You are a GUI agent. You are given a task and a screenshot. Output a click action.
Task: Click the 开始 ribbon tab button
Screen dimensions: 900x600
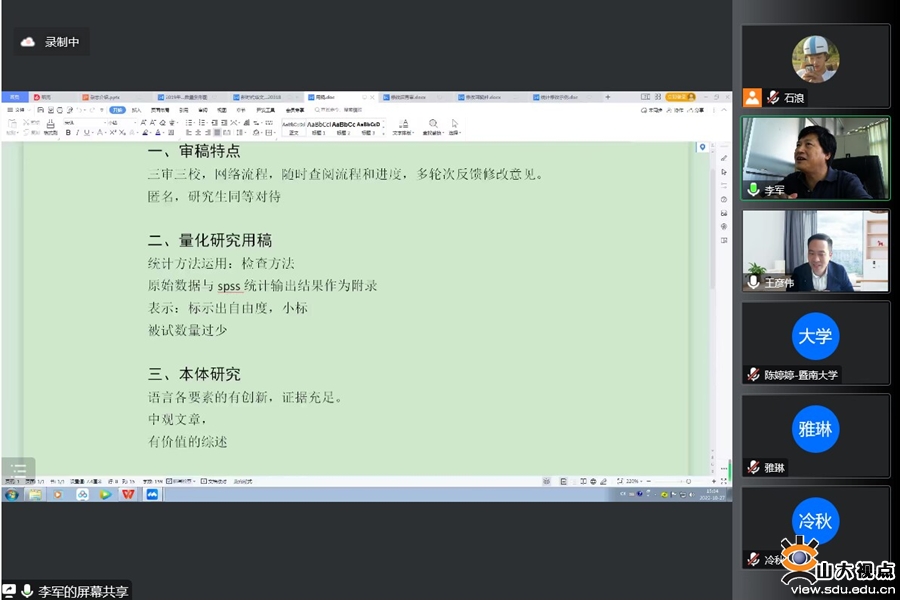(x=117, y=110)
